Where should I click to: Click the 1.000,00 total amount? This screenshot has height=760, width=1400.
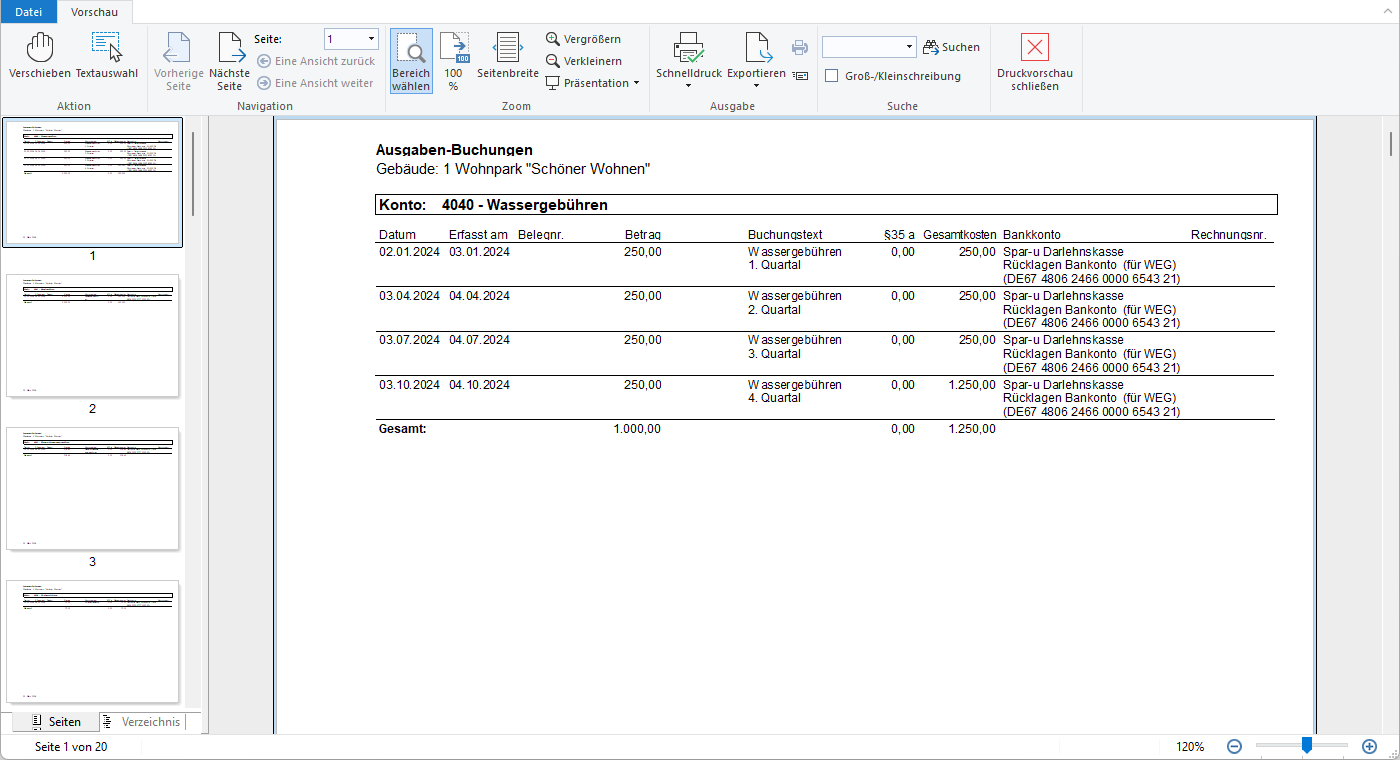637,429
